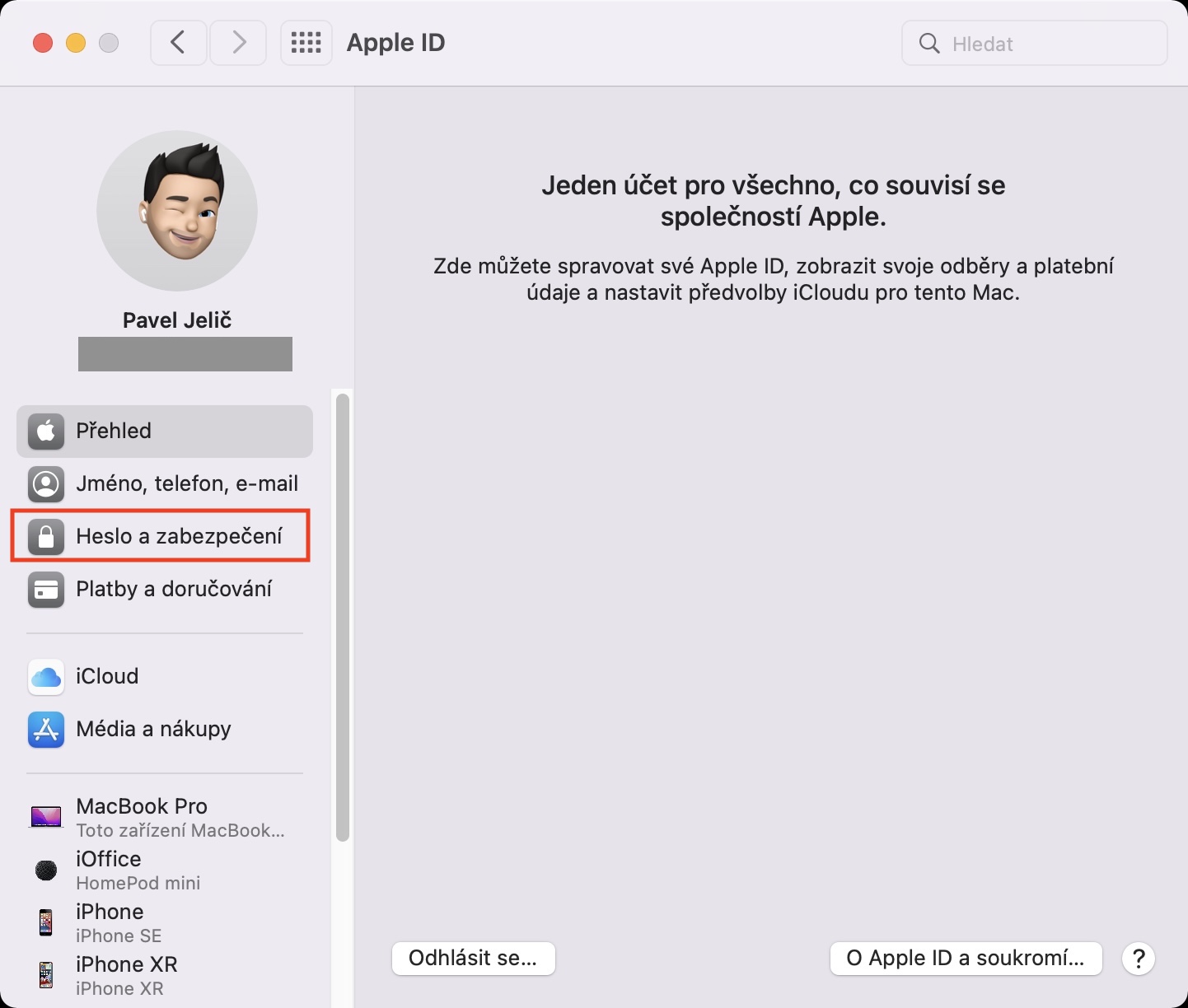The image size is (1188, 1008).
Task: Select the device named iPhone XR
Action: (x=165, y=975)
